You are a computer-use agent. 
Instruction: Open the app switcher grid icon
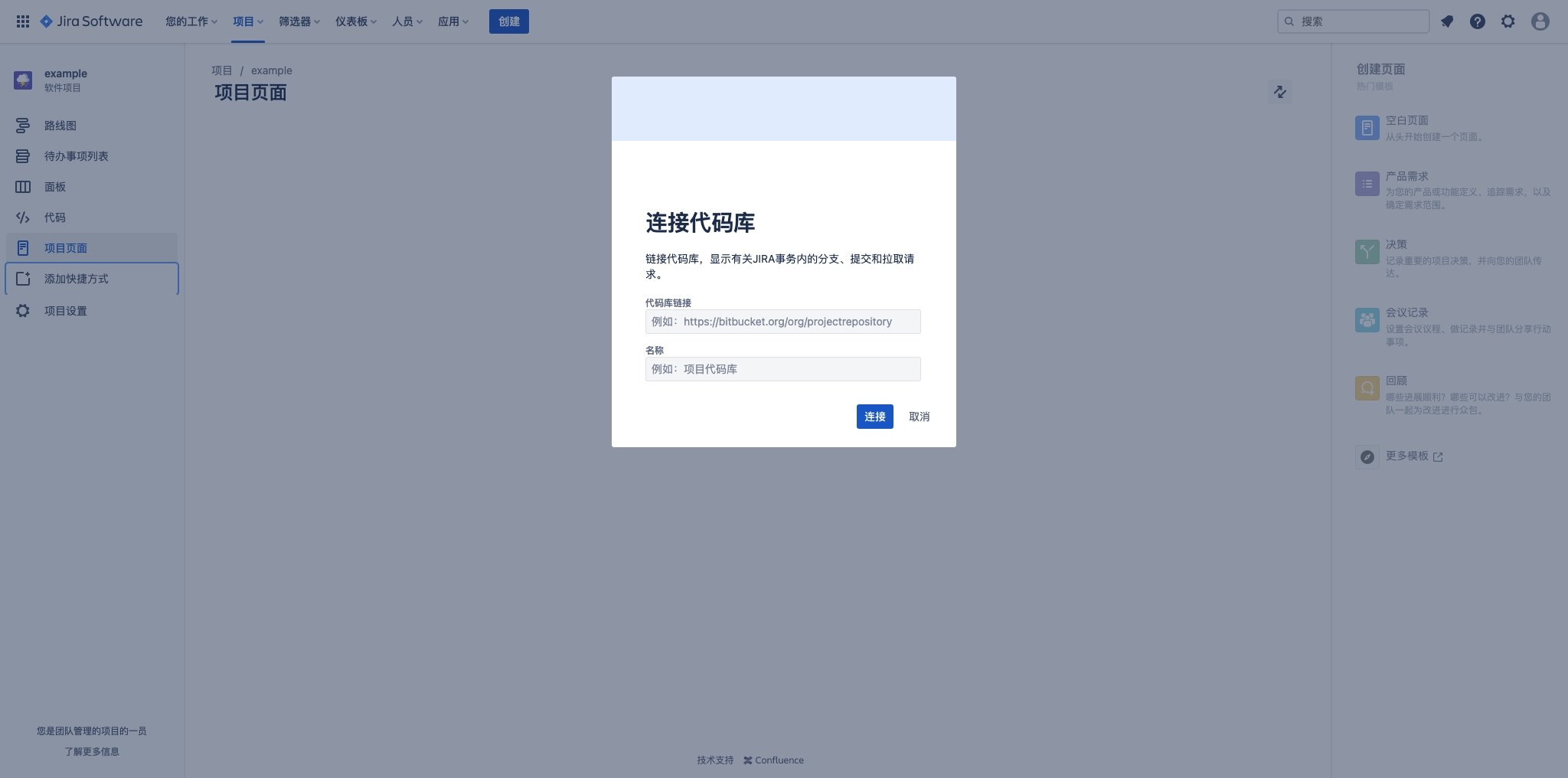(x=23, y=21)
